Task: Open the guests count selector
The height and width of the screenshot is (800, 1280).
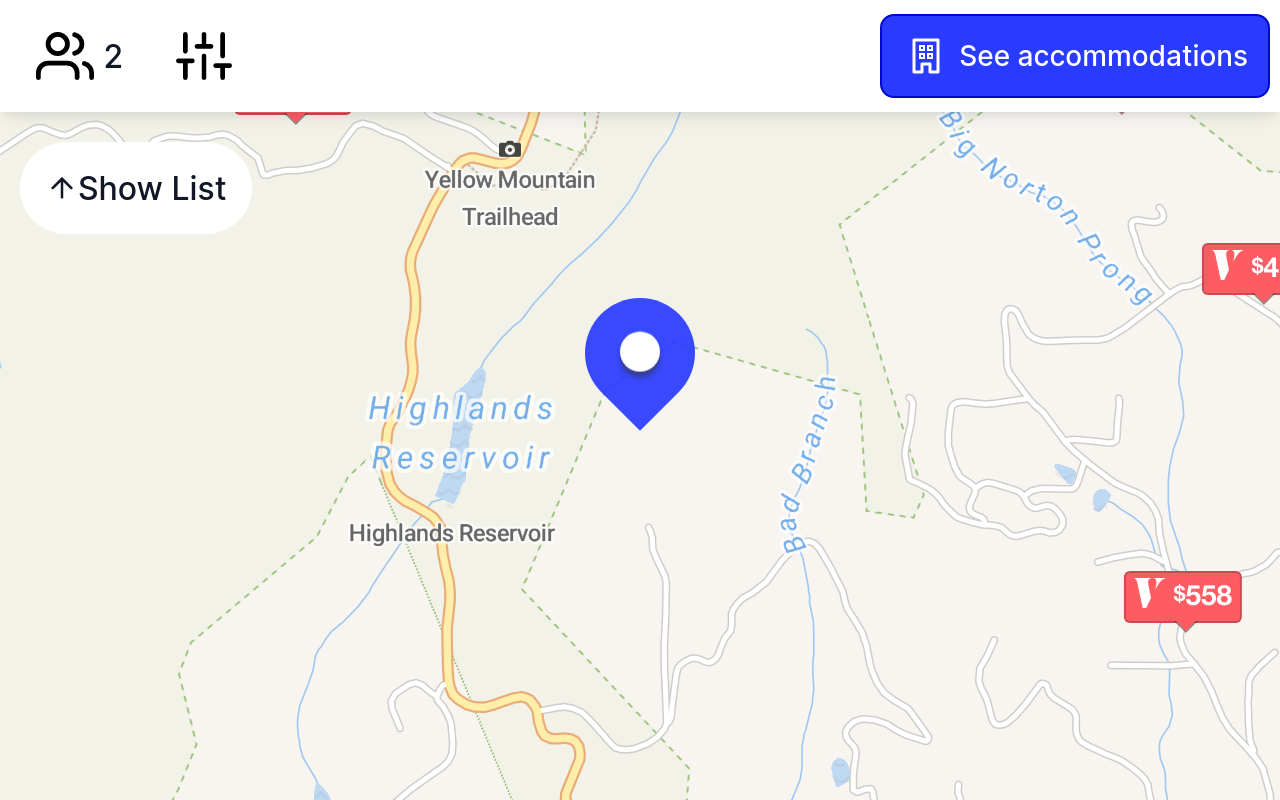Action: click(79, 56)
